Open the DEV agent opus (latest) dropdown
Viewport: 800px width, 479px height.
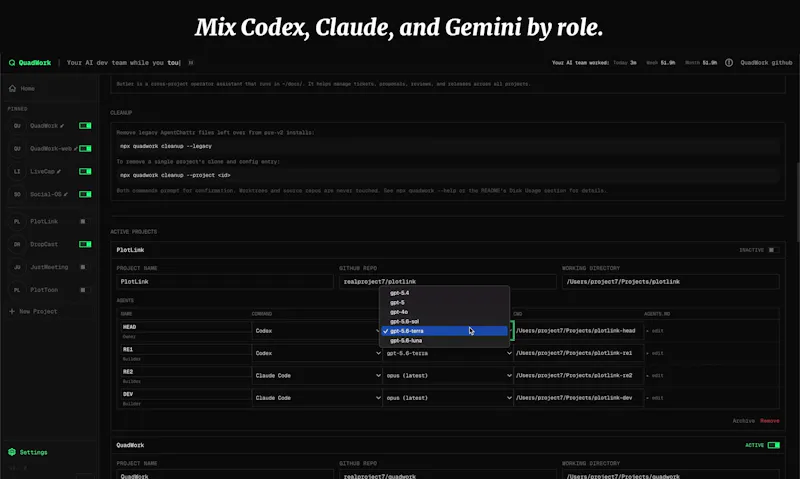click(x=447, y=398)
